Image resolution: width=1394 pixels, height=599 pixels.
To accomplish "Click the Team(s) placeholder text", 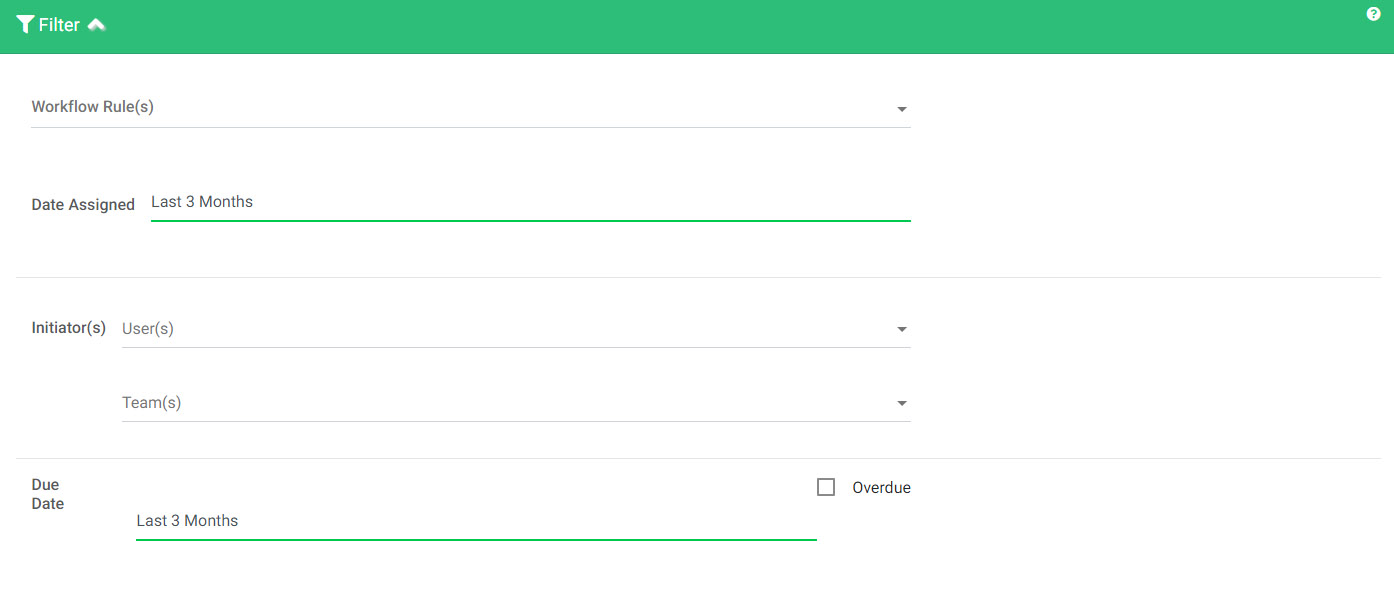I will 150,402.
